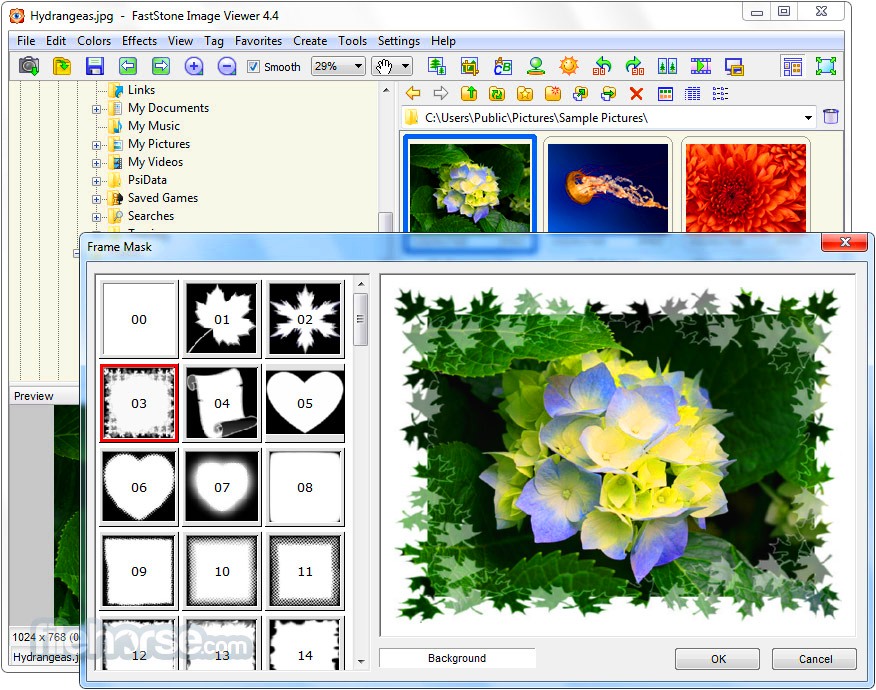Go to next image with green right arrow
The image size is (876, 690).
point(161,66)
